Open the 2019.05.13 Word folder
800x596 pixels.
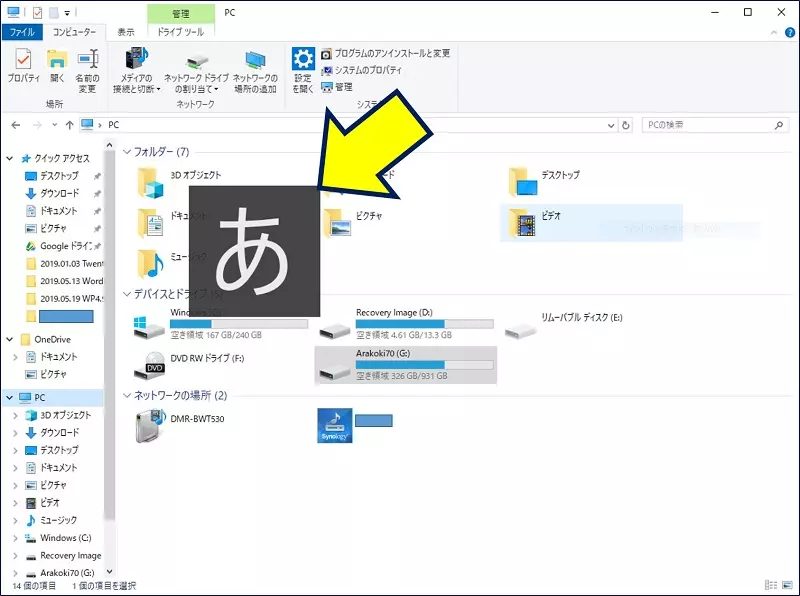[x=65, y=281]
